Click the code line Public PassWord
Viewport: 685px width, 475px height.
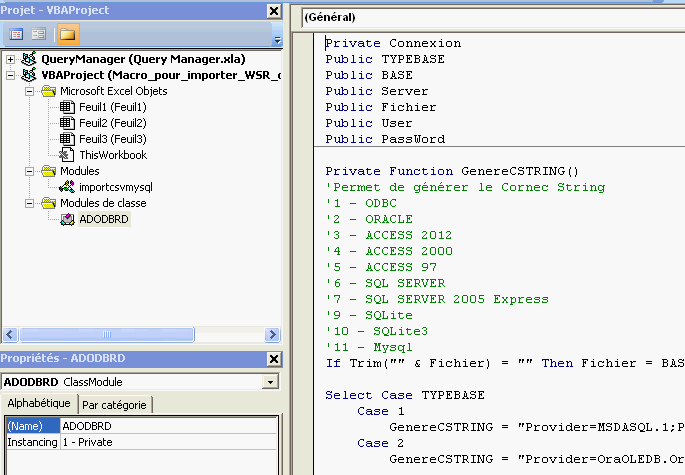point(385,139)
